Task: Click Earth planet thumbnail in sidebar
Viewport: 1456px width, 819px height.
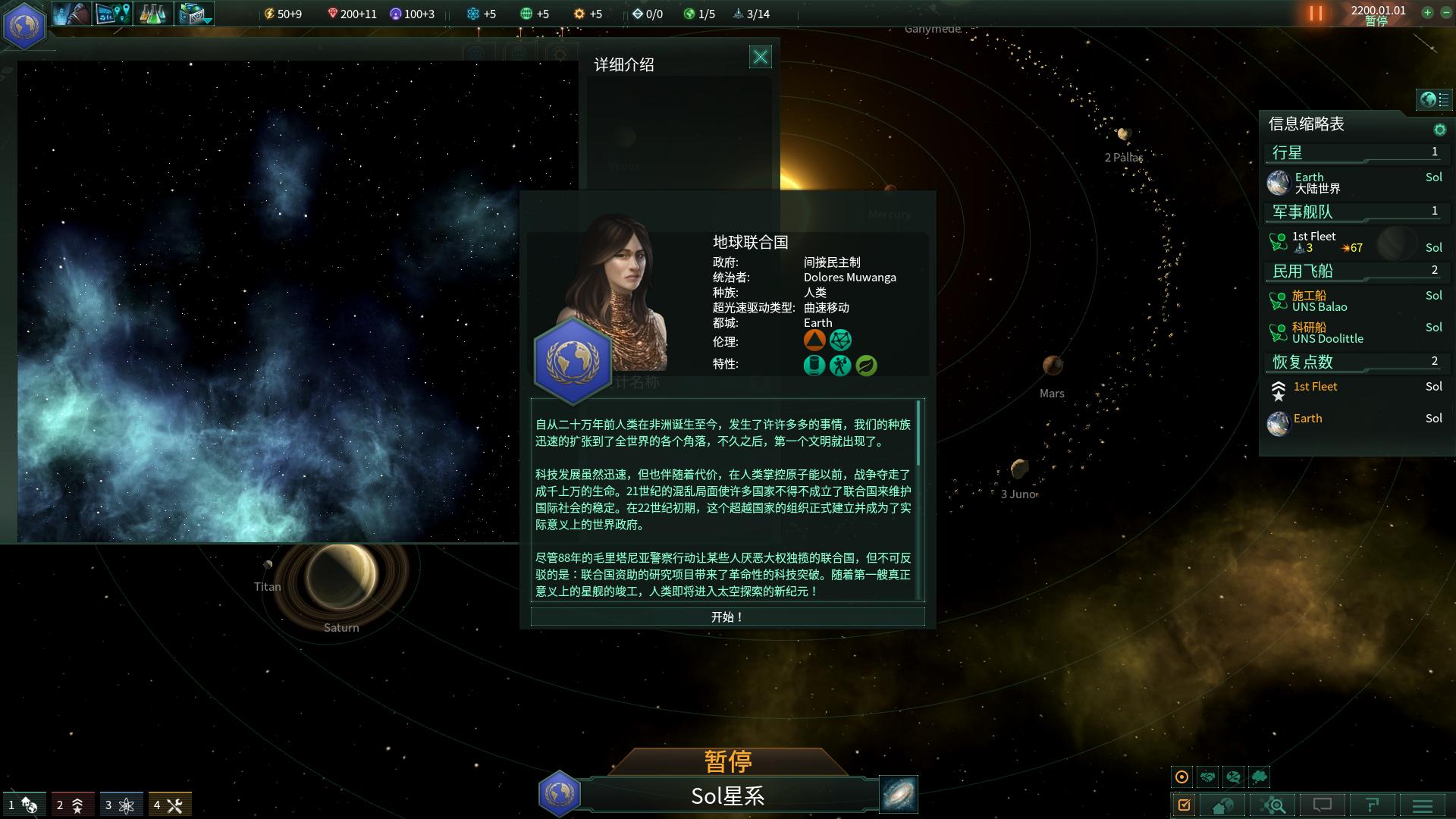Action: 1279,182
